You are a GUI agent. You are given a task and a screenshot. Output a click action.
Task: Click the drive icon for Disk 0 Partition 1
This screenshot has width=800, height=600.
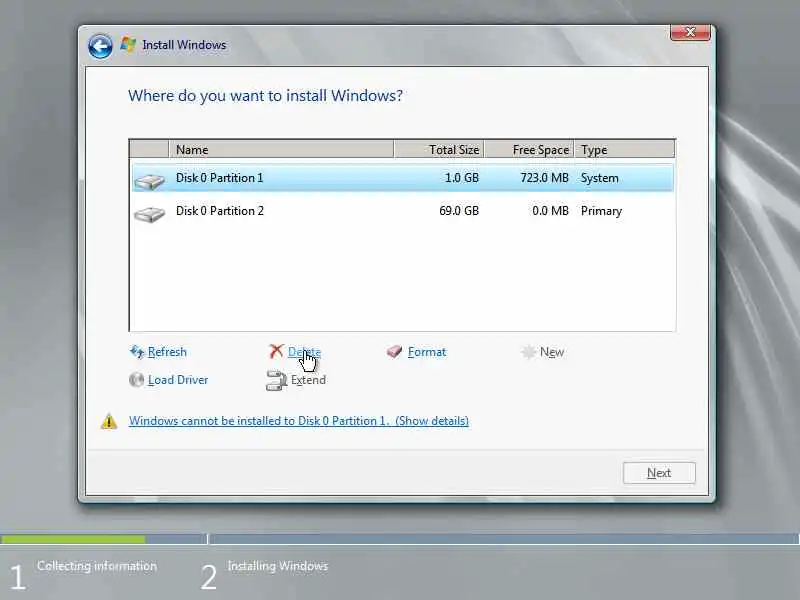tap(149, 181)
